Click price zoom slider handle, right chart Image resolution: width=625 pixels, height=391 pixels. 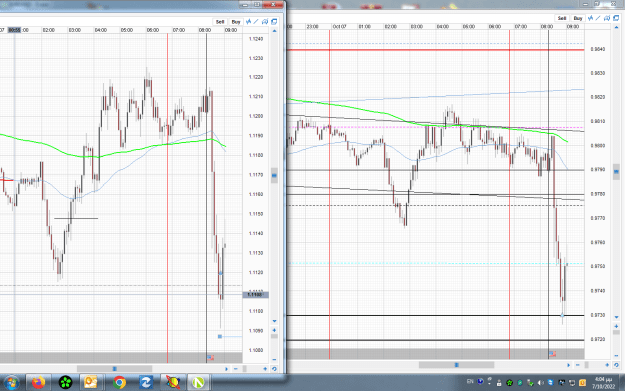[x=616, y=332]
